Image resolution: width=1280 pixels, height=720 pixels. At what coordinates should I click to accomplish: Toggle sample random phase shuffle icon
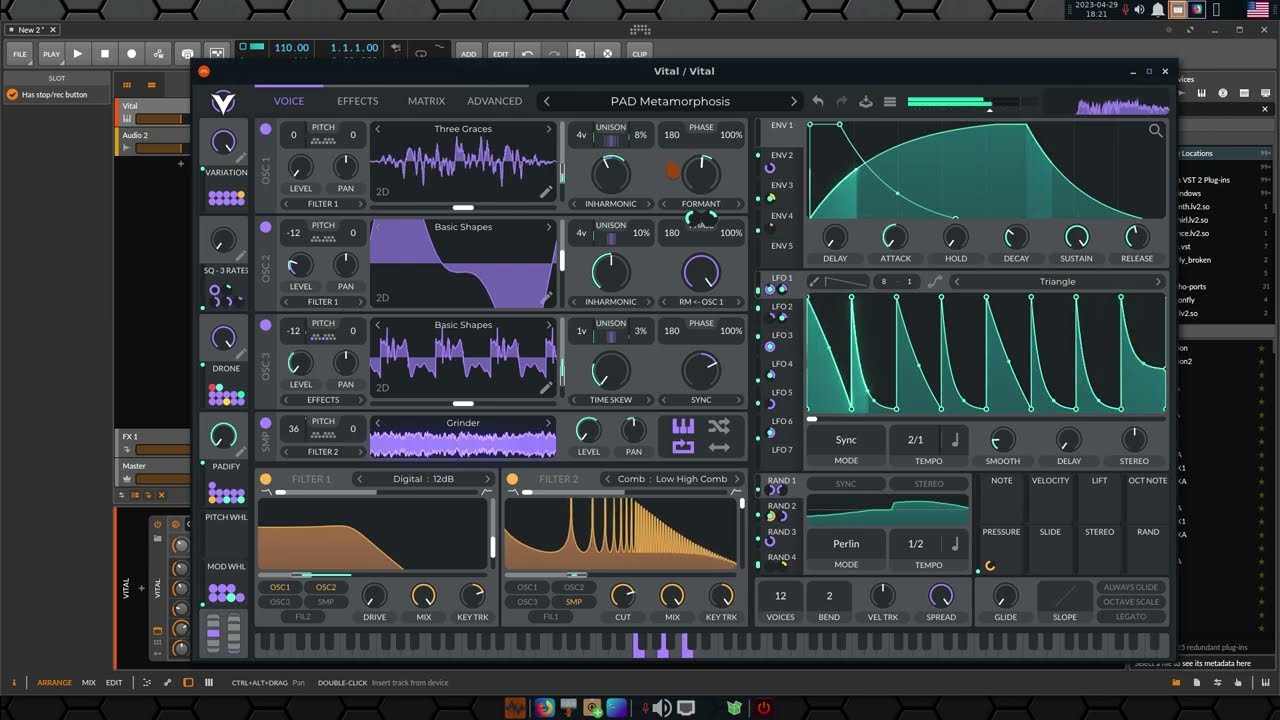point(718,426)
